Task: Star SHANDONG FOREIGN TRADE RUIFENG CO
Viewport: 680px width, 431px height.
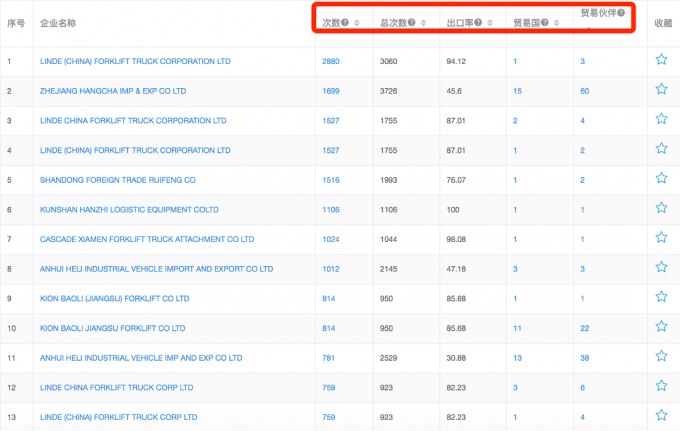Action: click(661, 178)
